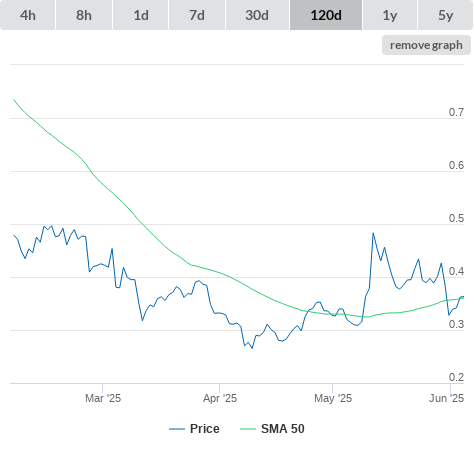Switch to the 7d time range
The height and width of the screenshot is (455, 474).
pyautogui.click(x=197, y=15)
